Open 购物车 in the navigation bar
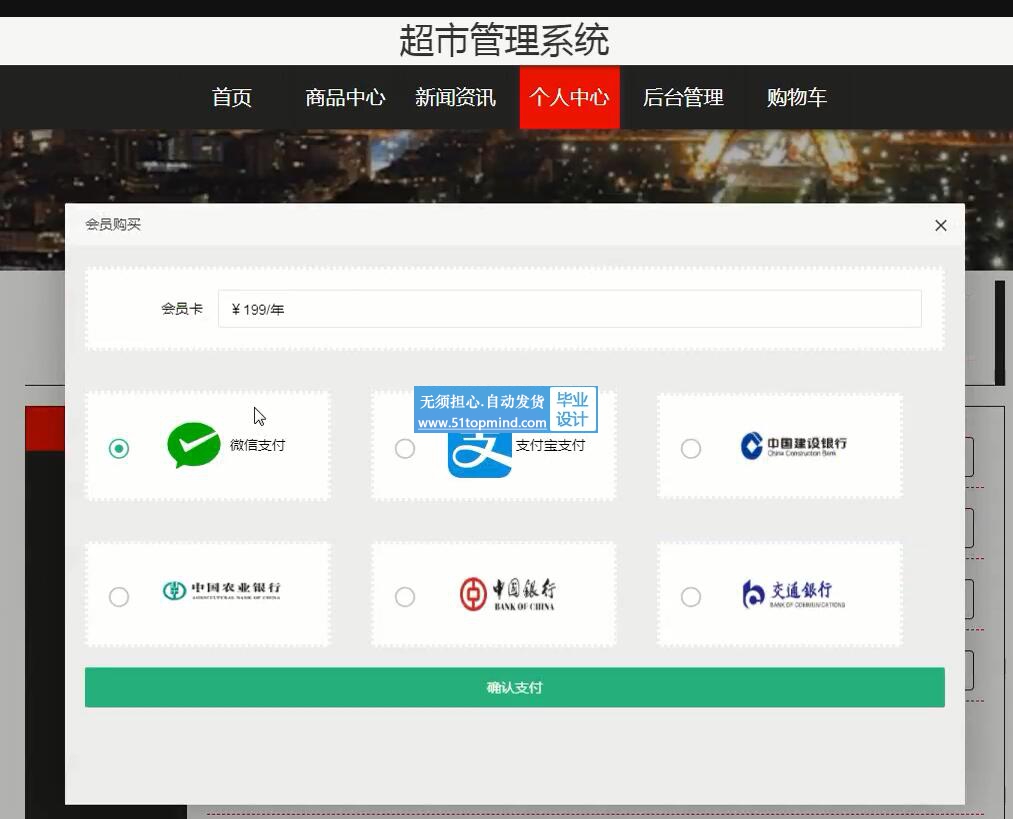The height and width of the screenshot is (819, 1013). click(x=797, y=98)
